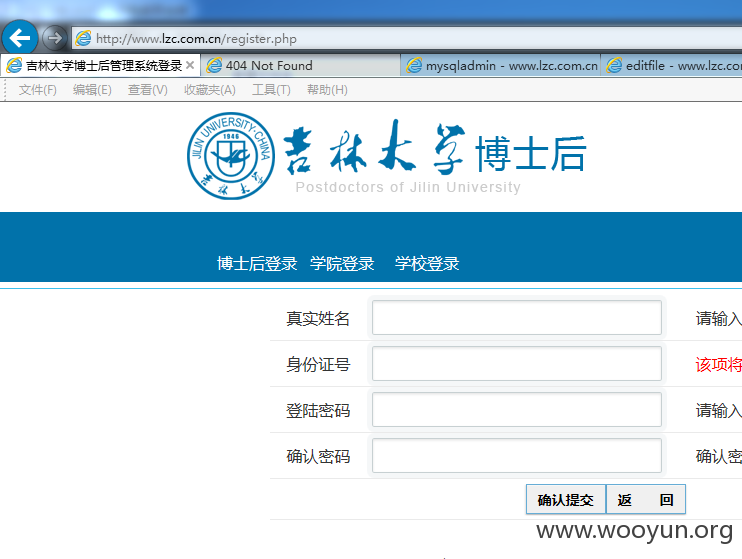Close the 吉林大学博士后管理系统登录 tab
The height and width of the screenshot is (559, 742).
[190, 65]
